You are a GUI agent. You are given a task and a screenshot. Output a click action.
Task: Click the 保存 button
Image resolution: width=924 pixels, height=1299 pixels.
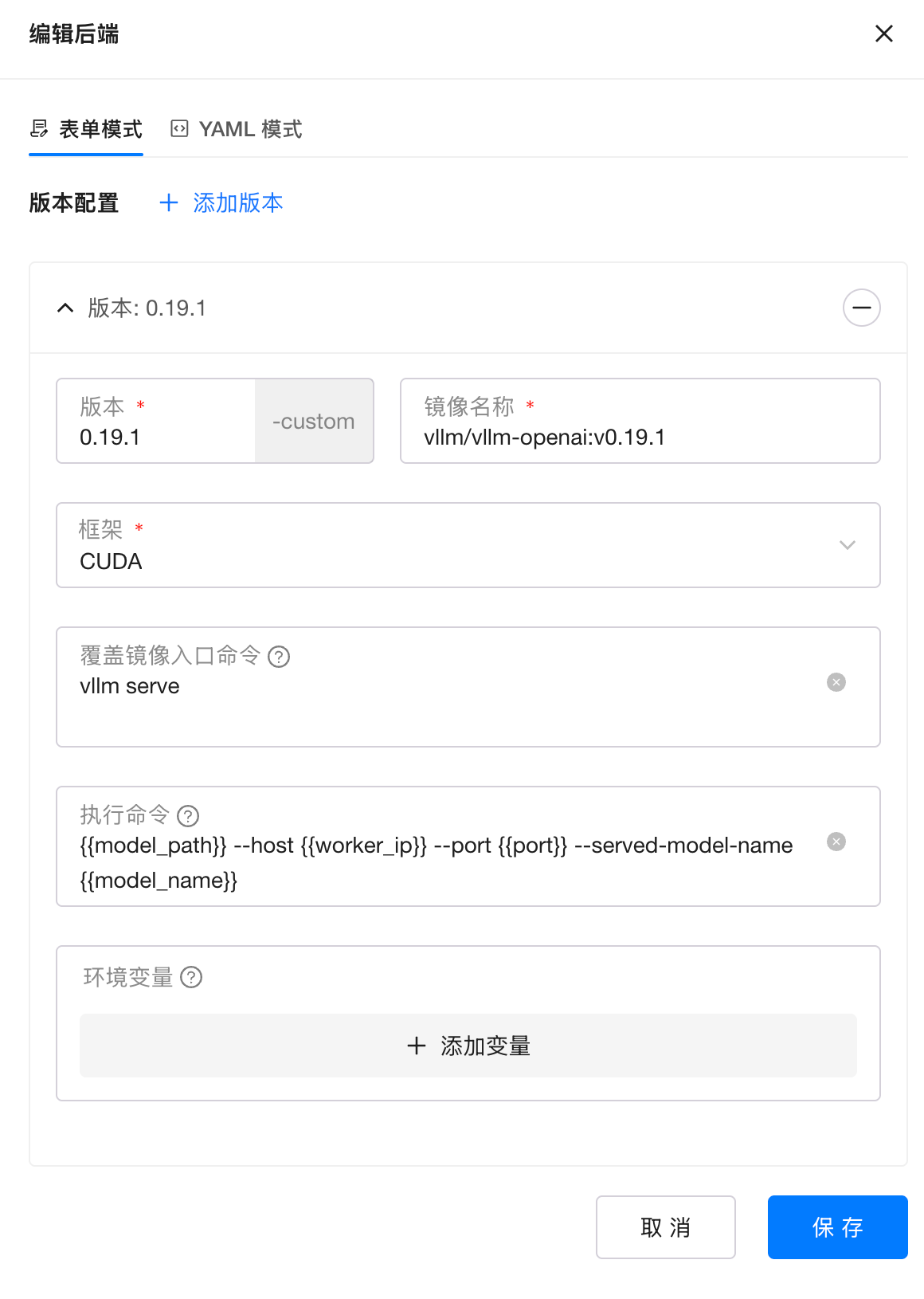[837, 1227]
